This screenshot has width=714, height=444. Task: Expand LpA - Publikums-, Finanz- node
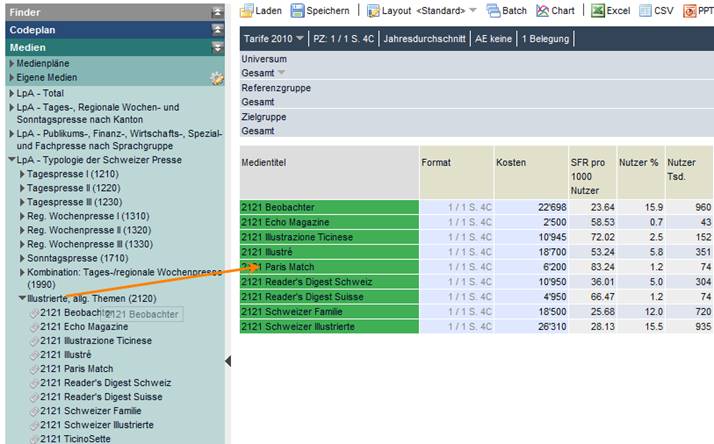click(x=12, y=134)
